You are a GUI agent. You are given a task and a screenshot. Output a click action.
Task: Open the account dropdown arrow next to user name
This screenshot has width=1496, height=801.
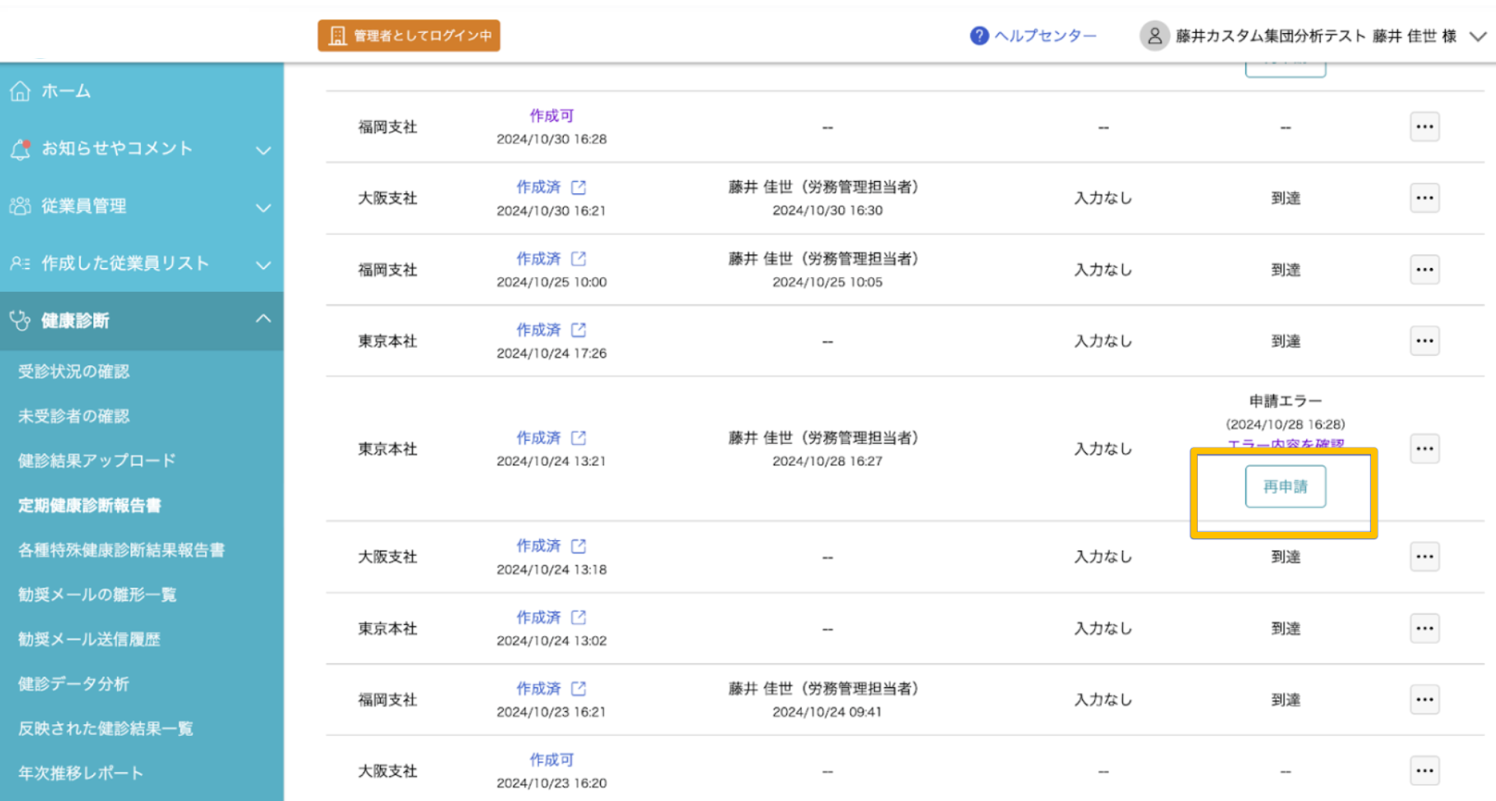(1478, 37)
